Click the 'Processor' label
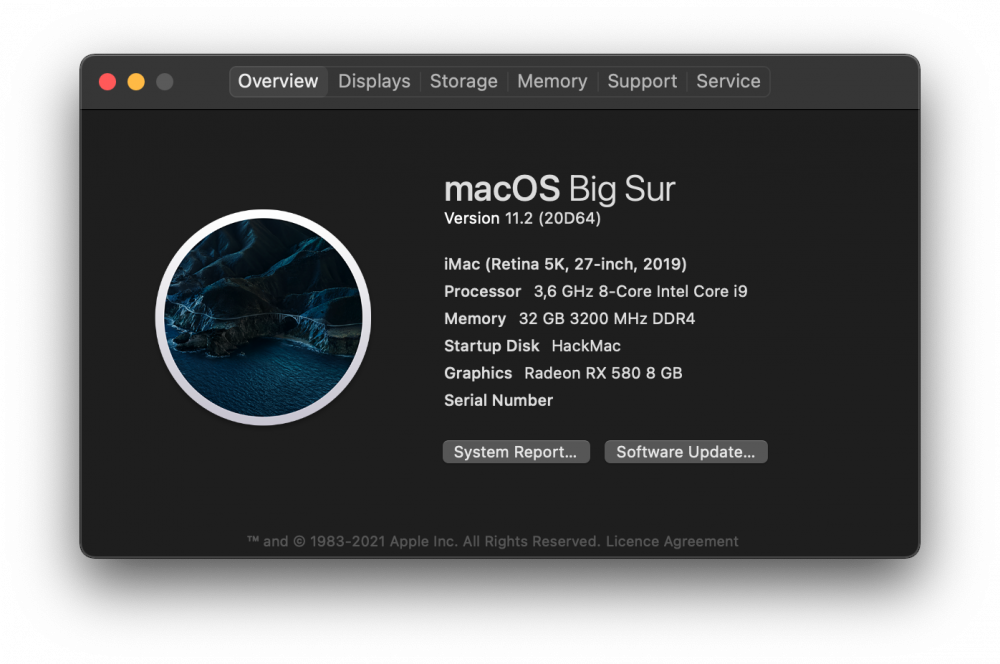Screen dimensions: 1000x664 click(483, 291)
